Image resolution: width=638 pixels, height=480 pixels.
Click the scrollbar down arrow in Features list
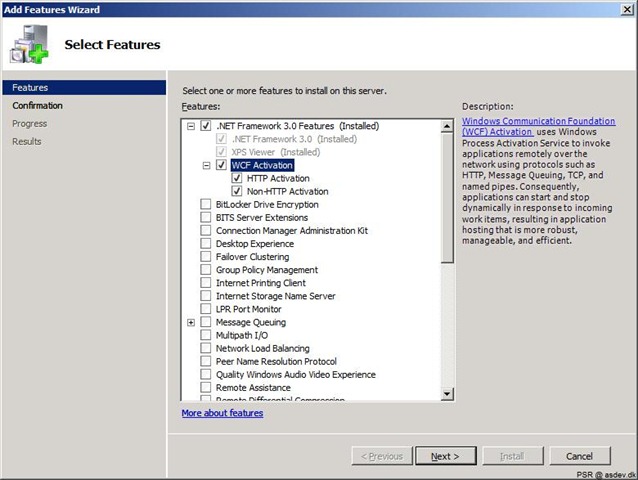click(x=447, y=393)
